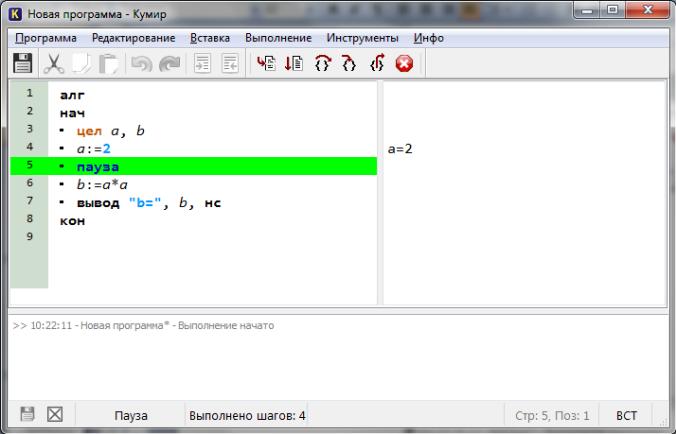Screen dimensions: 676x434
Task: Click the assignment a:=2 in editor
Action: pos(94,149)
